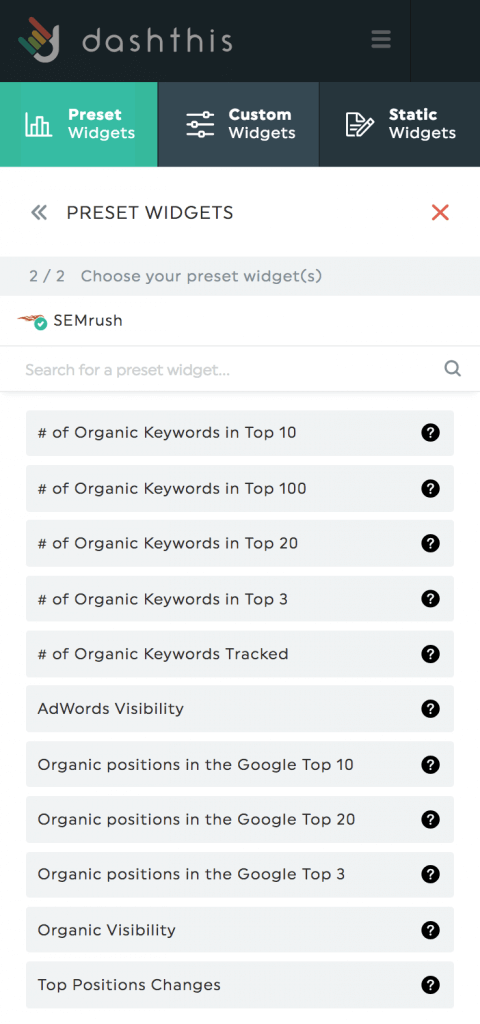Open help for Organic Keywords in Top 10
The width and height of the screenshot is (480, 1024).
click(x=430, y=432)
